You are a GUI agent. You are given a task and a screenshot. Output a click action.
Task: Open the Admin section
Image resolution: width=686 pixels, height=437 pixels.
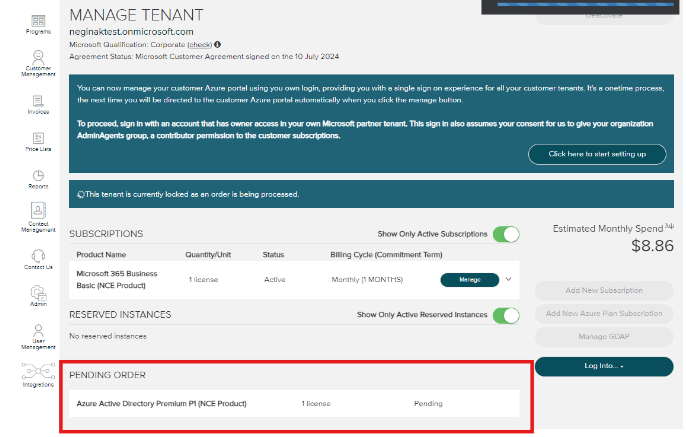[38, 296]
